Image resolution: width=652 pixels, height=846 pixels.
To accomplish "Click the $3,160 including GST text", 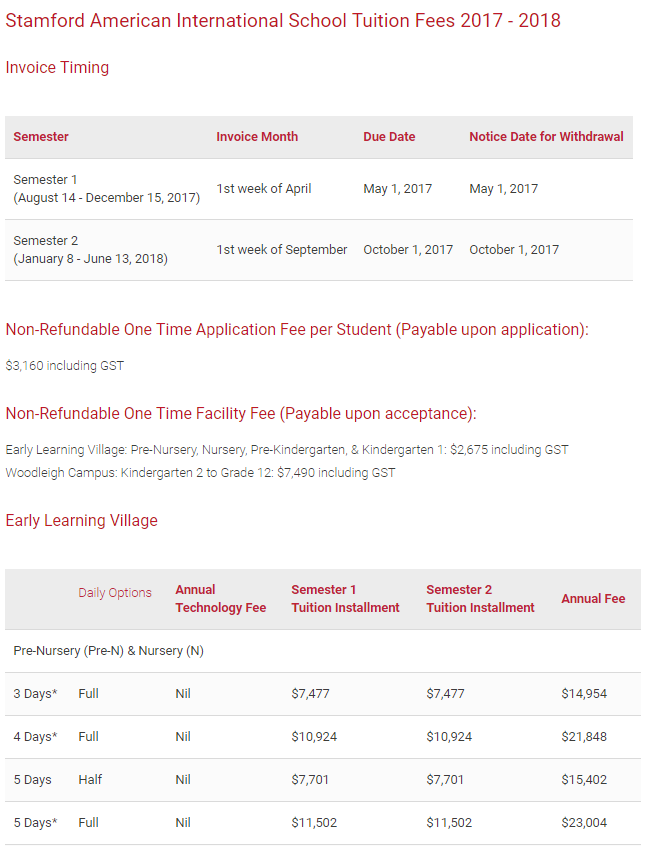I will tap(65, 365).
